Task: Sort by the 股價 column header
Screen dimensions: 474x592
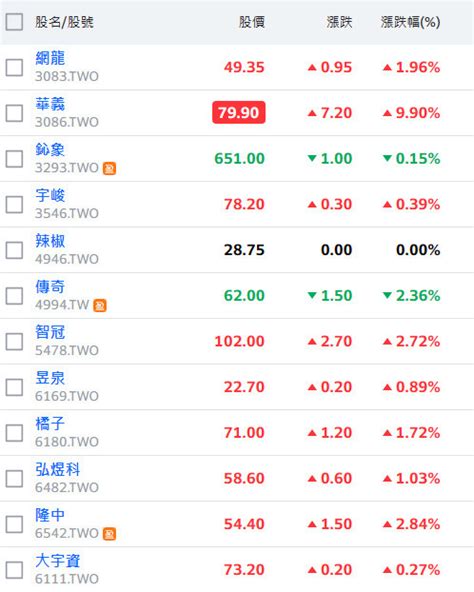Action: (x=252, y=22)
